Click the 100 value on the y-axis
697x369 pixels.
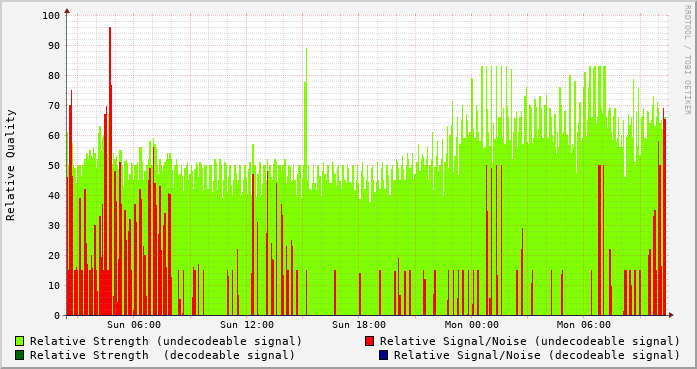(x=51, y=16)
